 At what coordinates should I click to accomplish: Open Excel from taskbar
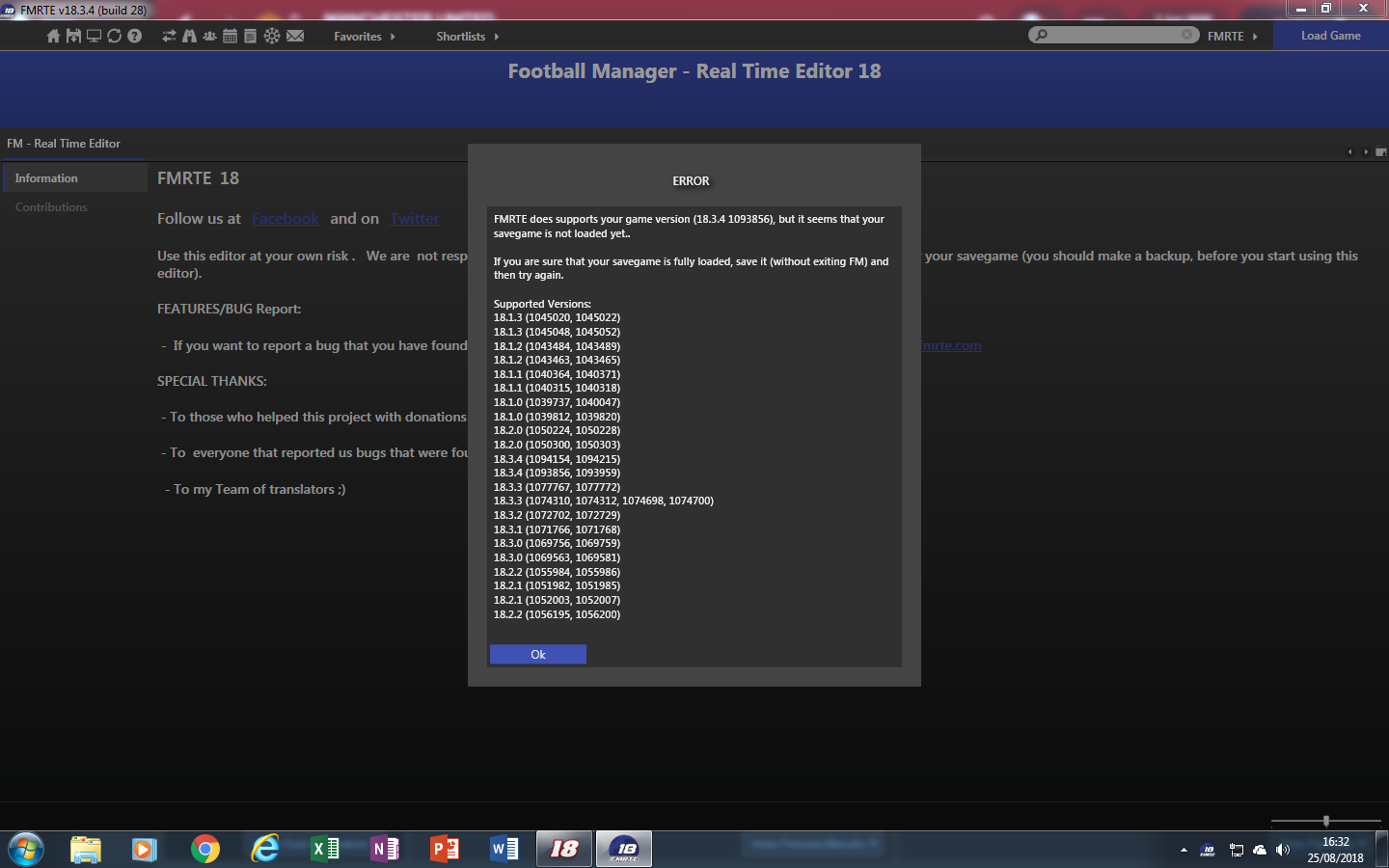(325, 850)
